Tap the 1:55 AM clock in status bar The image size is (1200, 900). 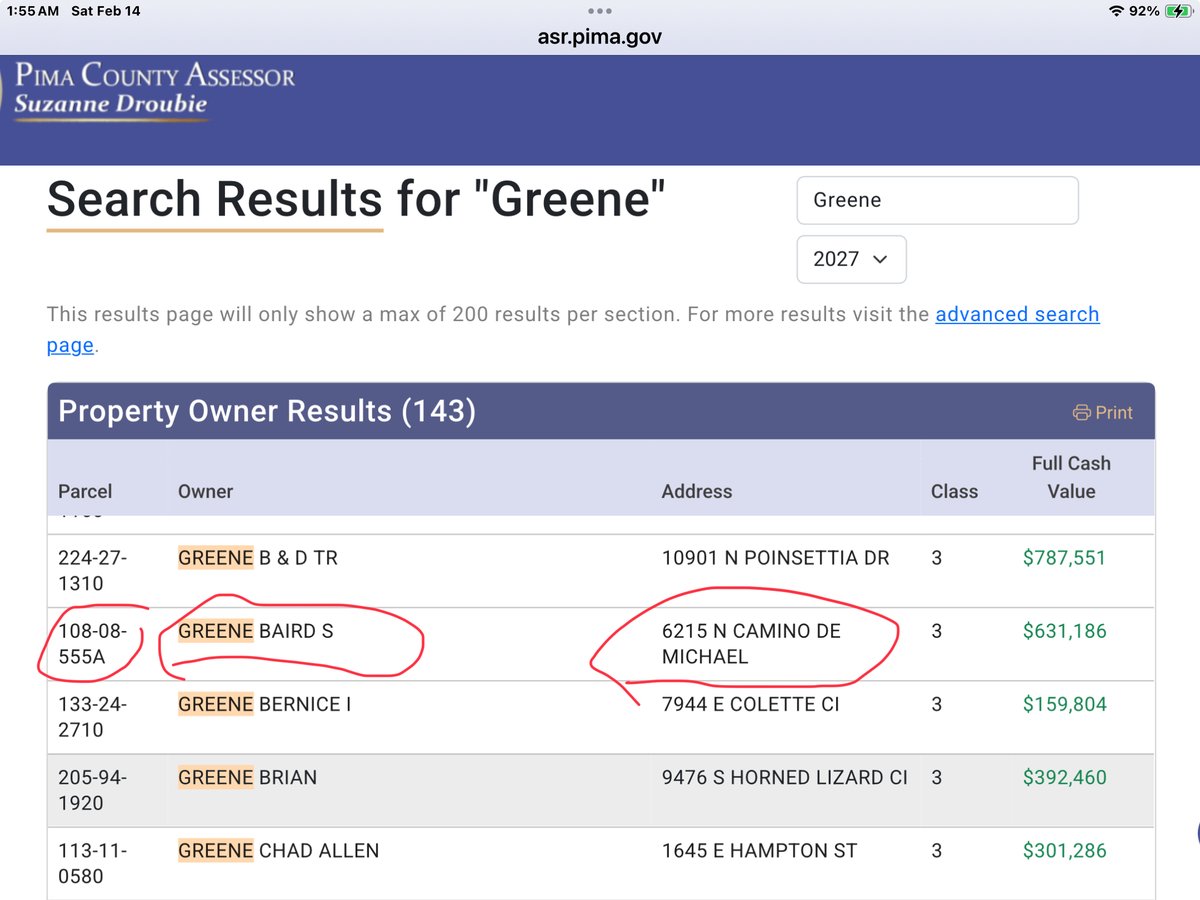point(33,11)
